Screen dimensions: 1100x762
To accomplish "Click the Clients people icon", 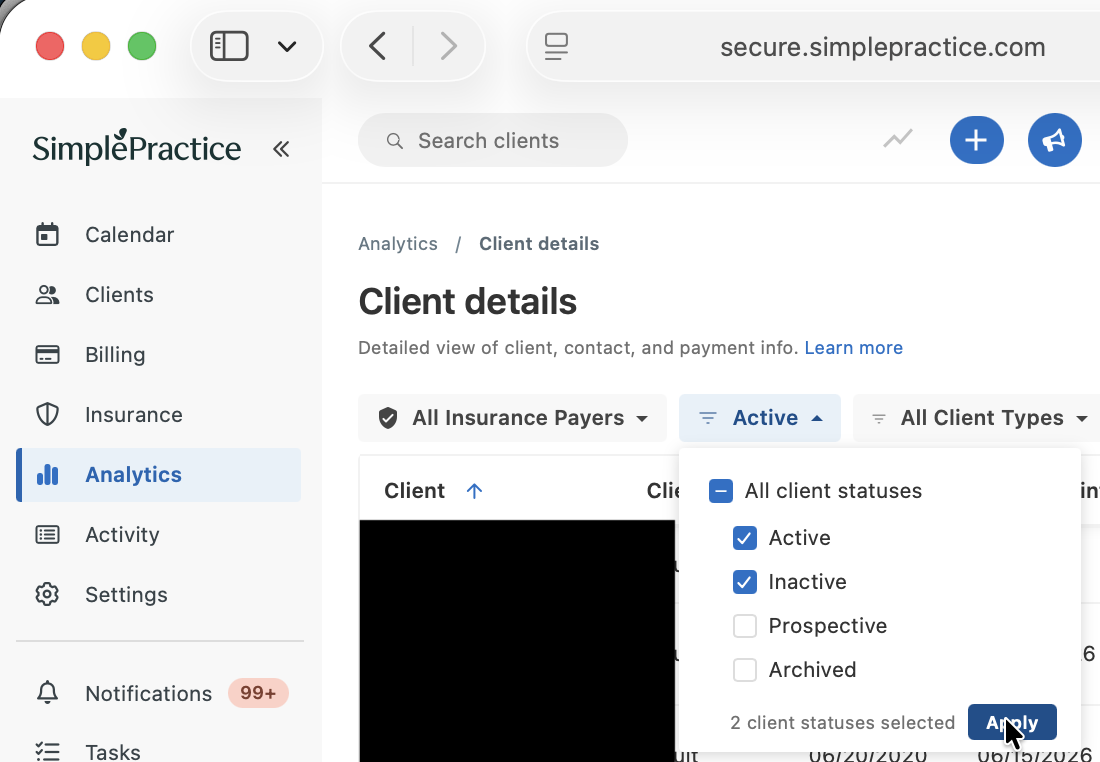I will (x=47, y=295).
